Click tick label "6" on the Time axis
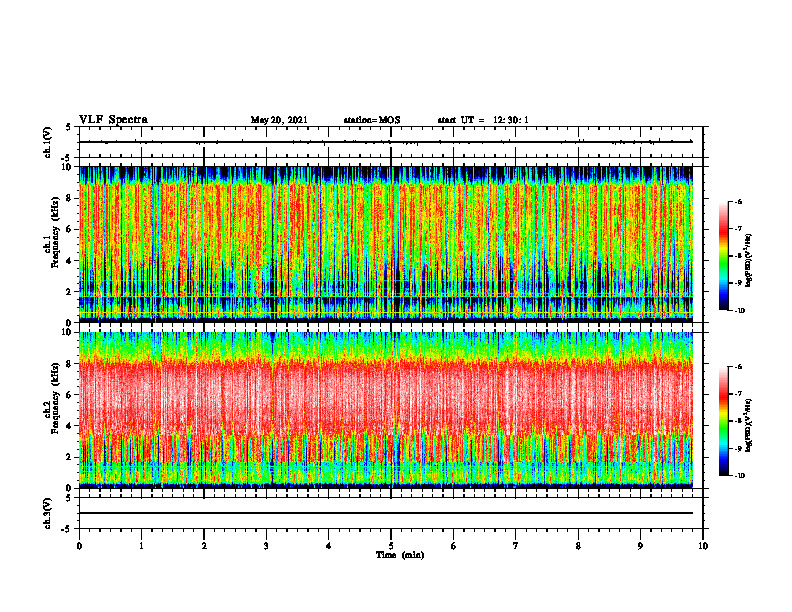 (454, 546)
